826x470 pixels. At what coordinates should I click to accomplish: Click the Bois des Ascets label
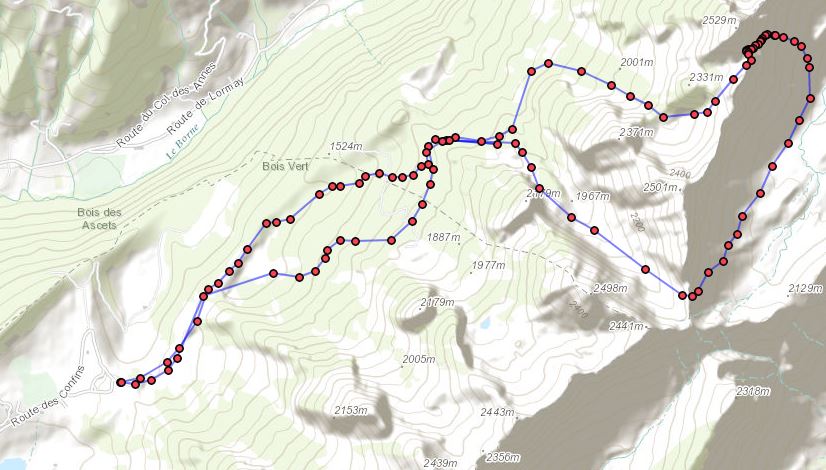[x=99, y=219]
